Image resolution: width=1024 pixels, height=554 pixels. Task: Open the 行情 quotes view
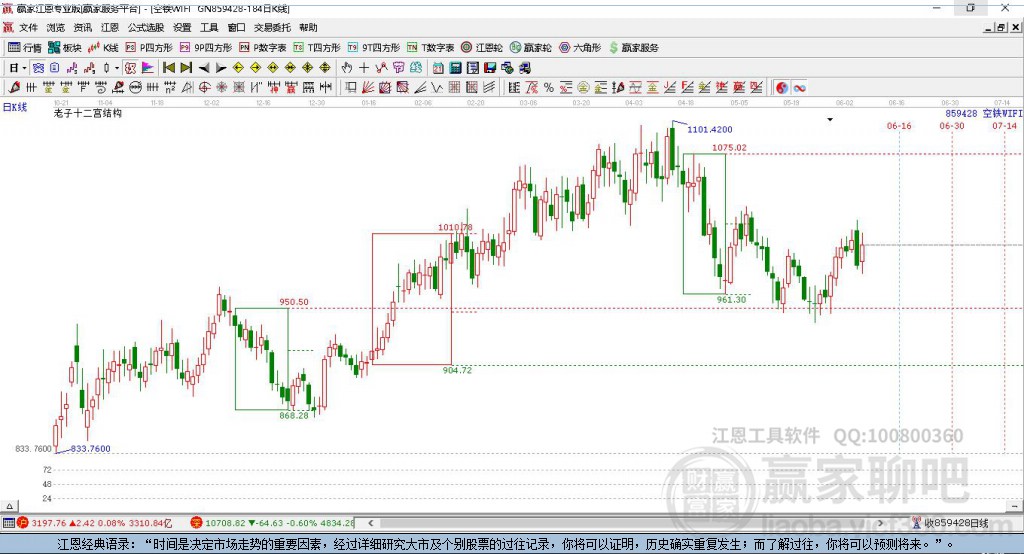pos(25,48)
